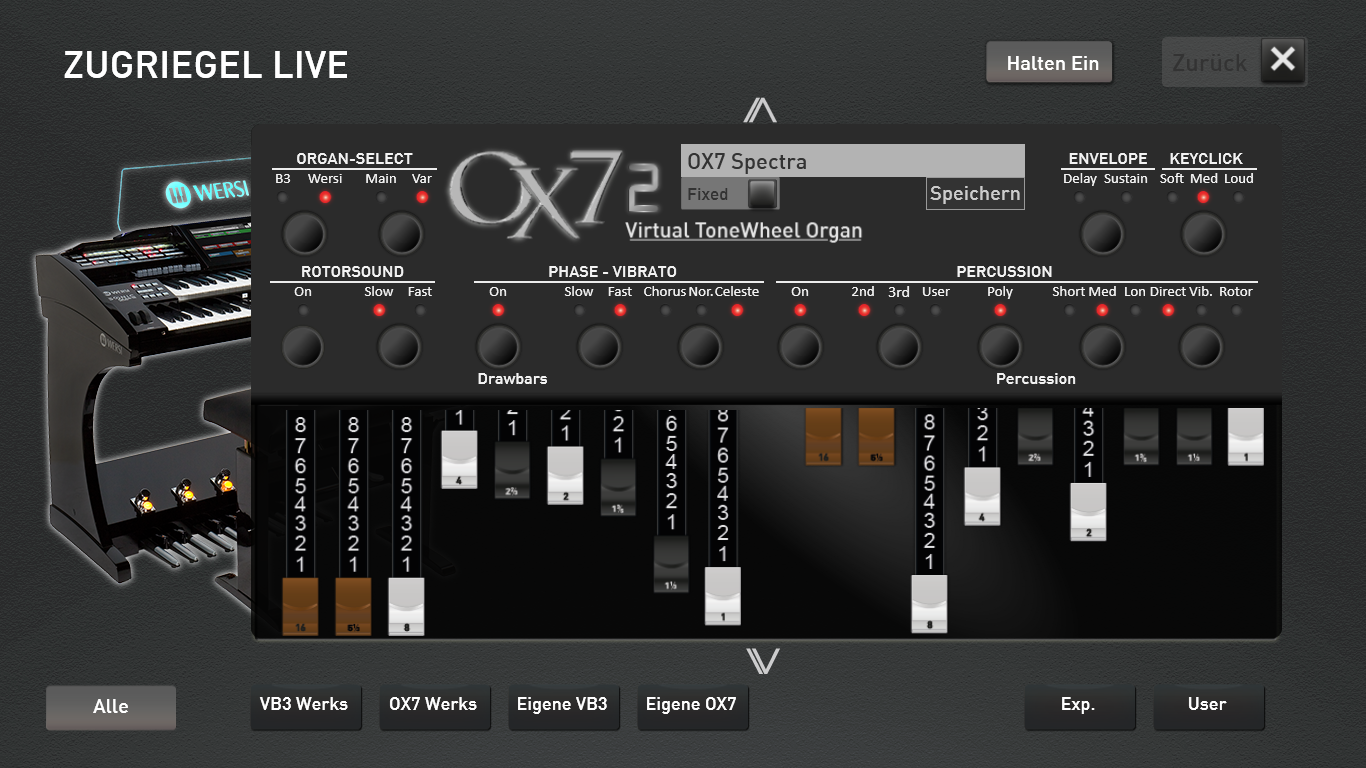Click the "Virtual ToneWheel Organ" text
Image resolution: width=1366 pixels, height=768 pixels.
pyautogui.click(x=744, y=231)
